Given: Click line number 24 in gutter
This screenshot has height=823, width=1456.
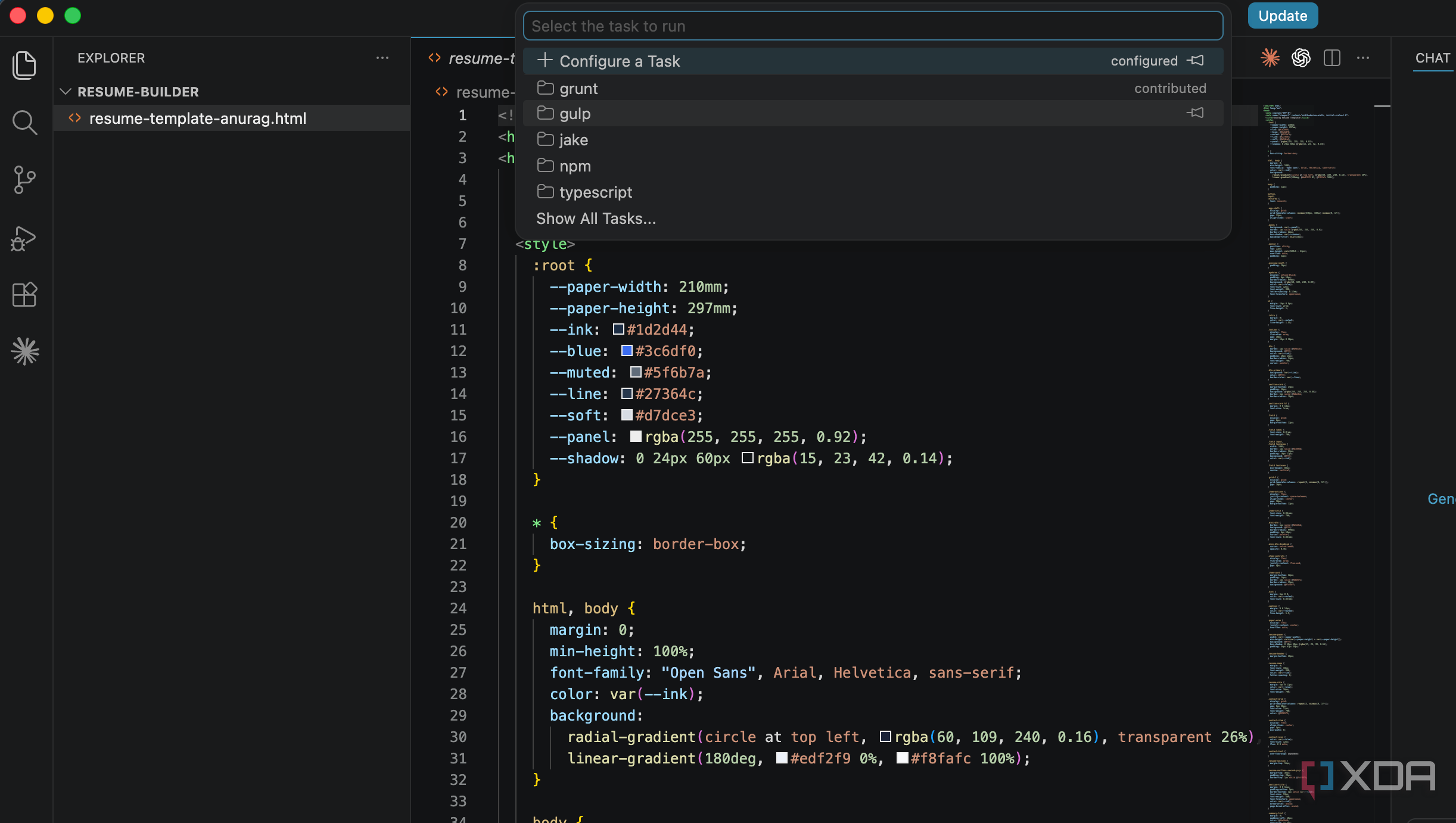Looking at the screenshot, I should pyautogui.click(x=458, y=609).
